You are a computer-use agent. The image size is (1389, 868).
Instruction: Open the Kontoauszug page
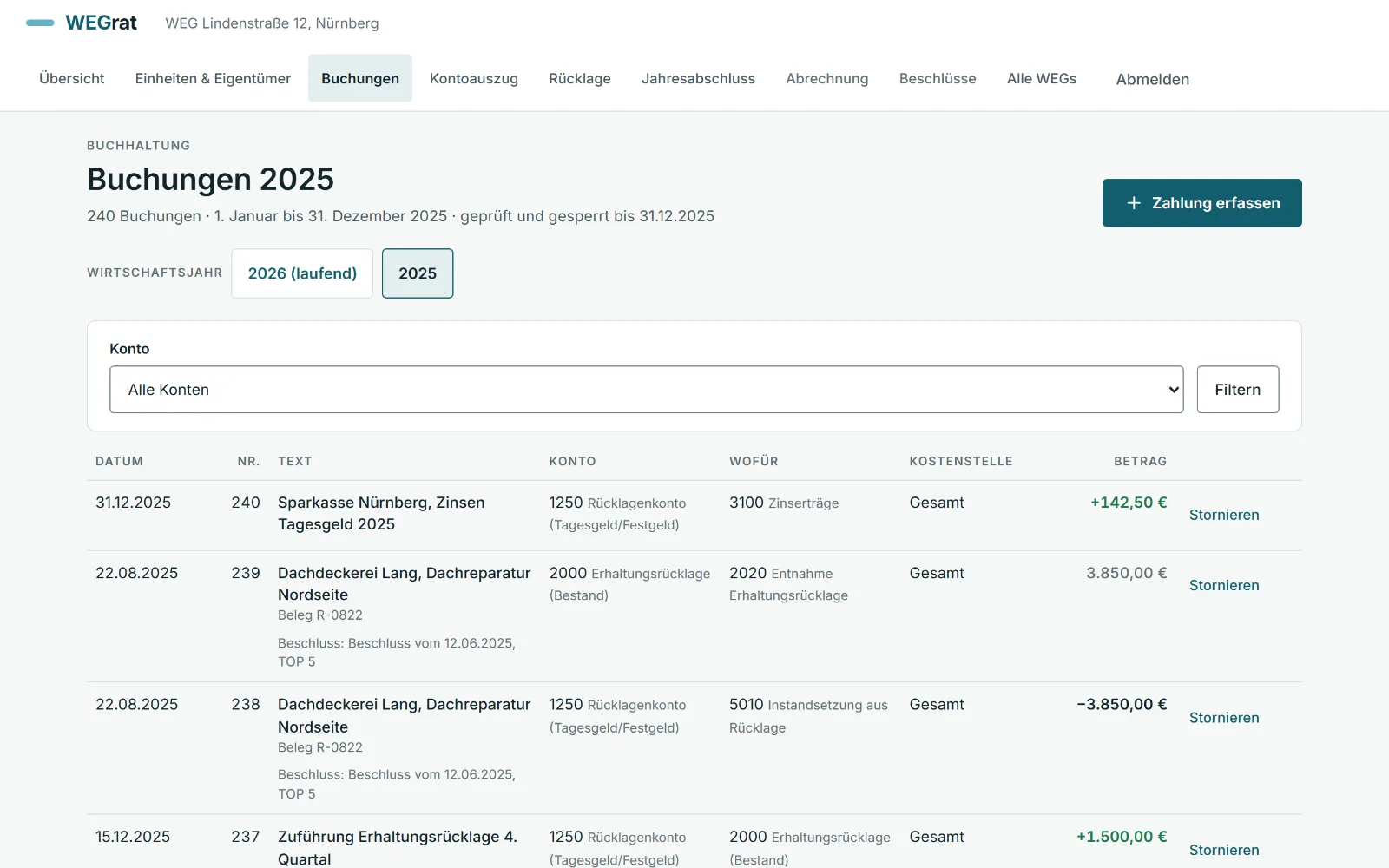pos(474,78)
